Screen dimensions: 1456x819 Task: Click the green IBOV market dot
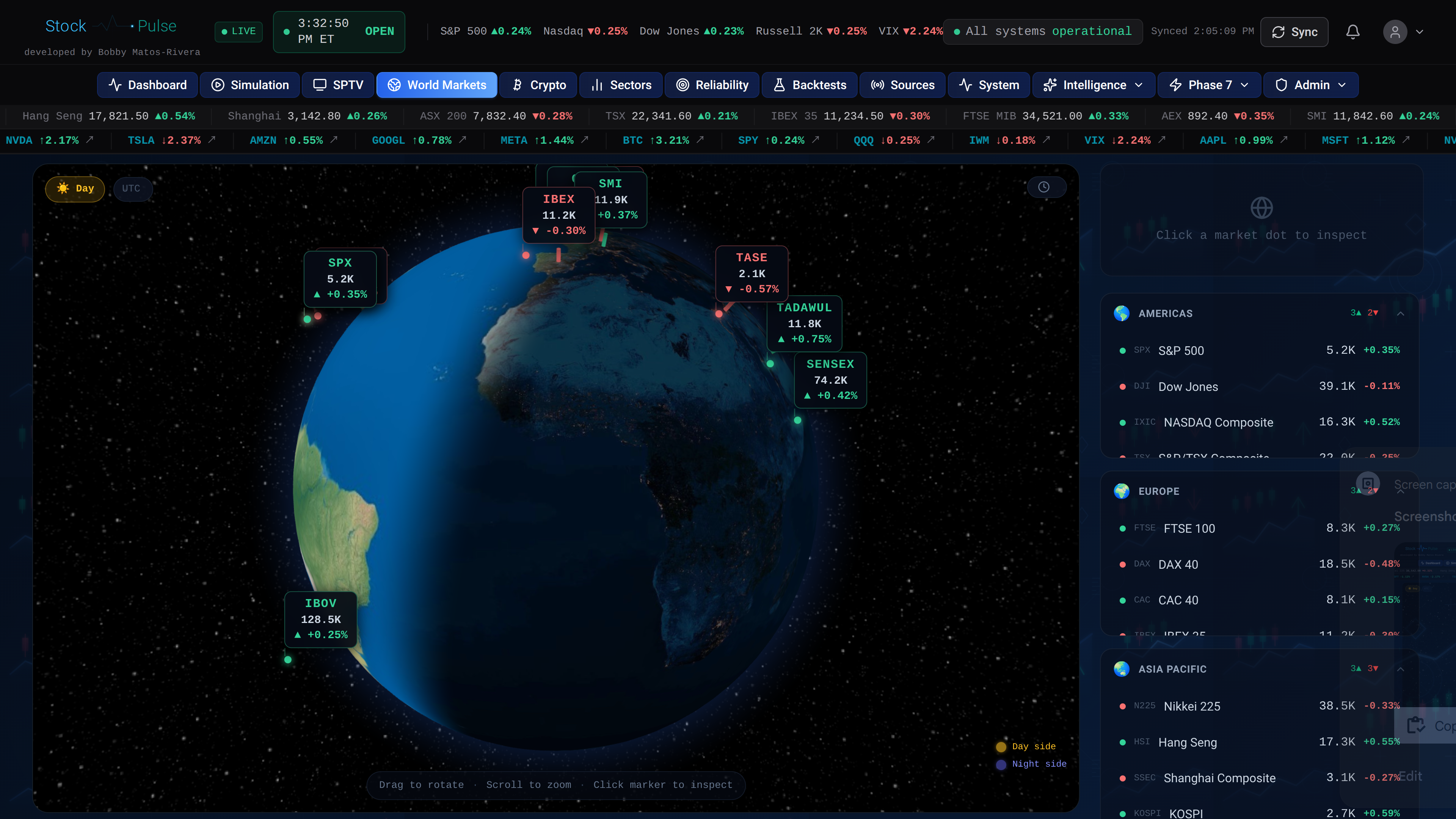pos(288,660)
